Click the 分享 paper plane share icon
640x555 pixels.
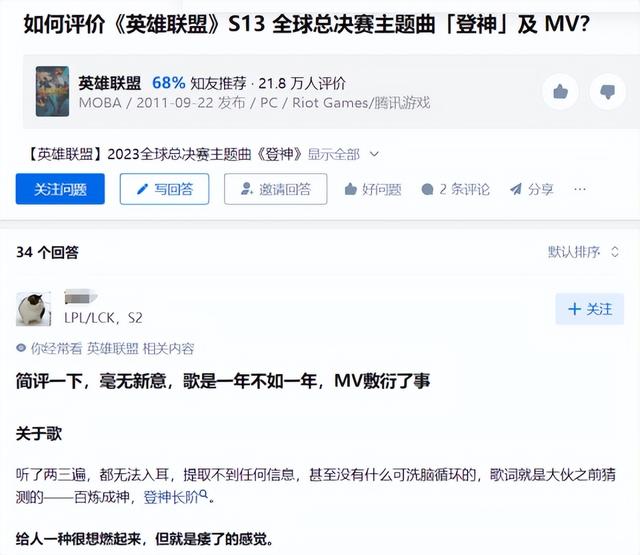pos(516,189)
